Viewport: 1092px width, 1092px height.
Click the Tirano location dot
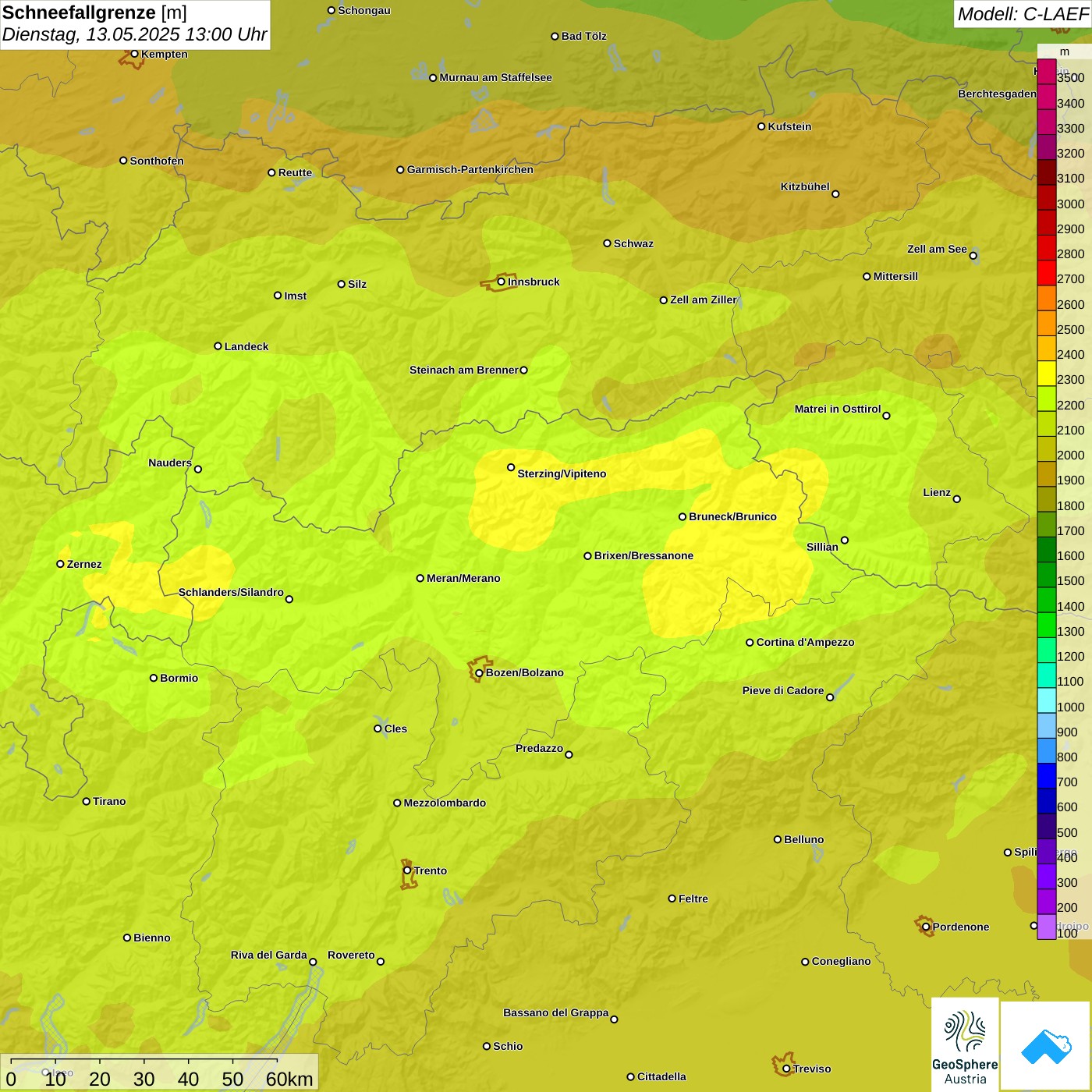(x=87, y=801)
